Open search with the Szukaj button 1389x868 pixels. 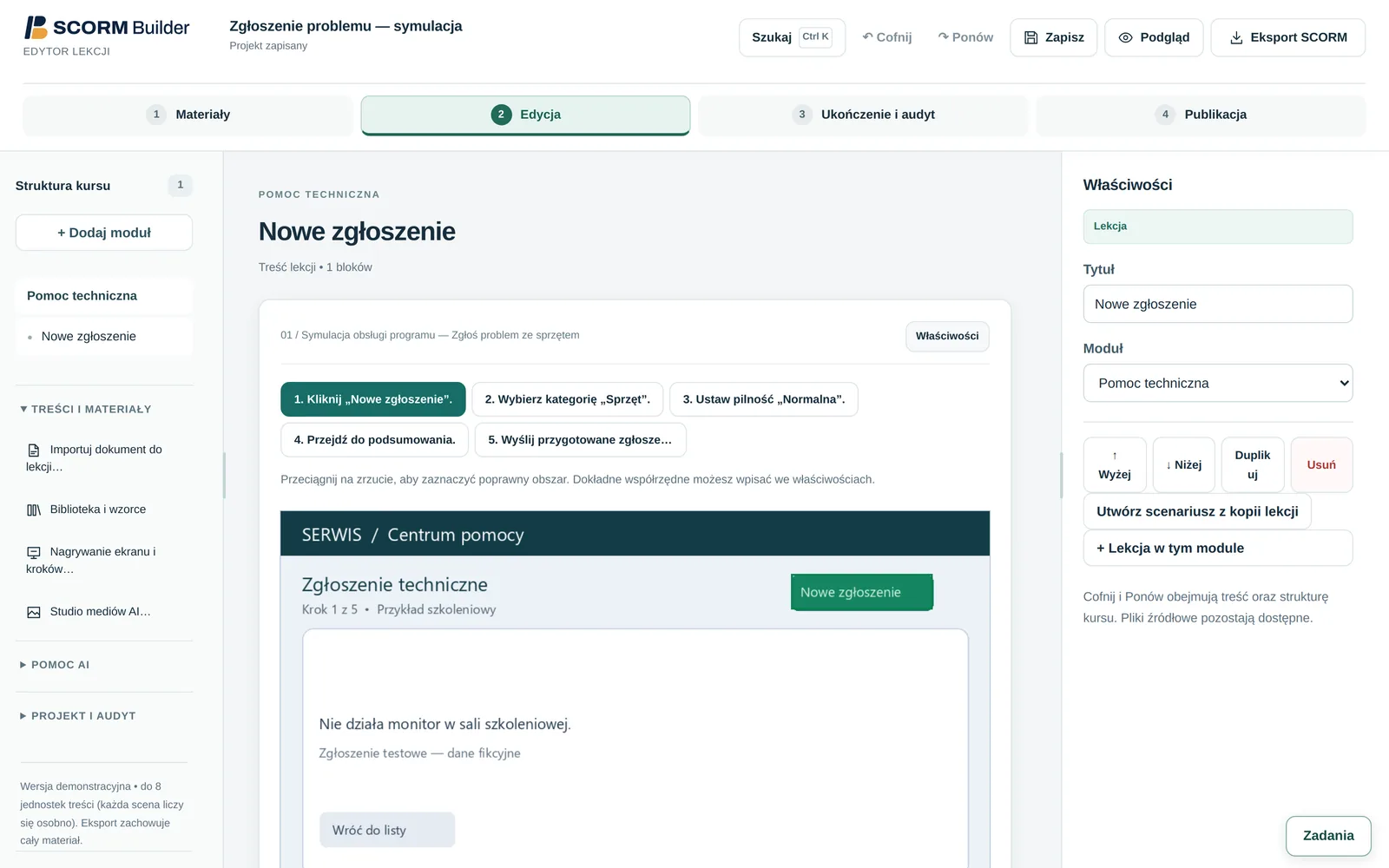pos(792,37)
